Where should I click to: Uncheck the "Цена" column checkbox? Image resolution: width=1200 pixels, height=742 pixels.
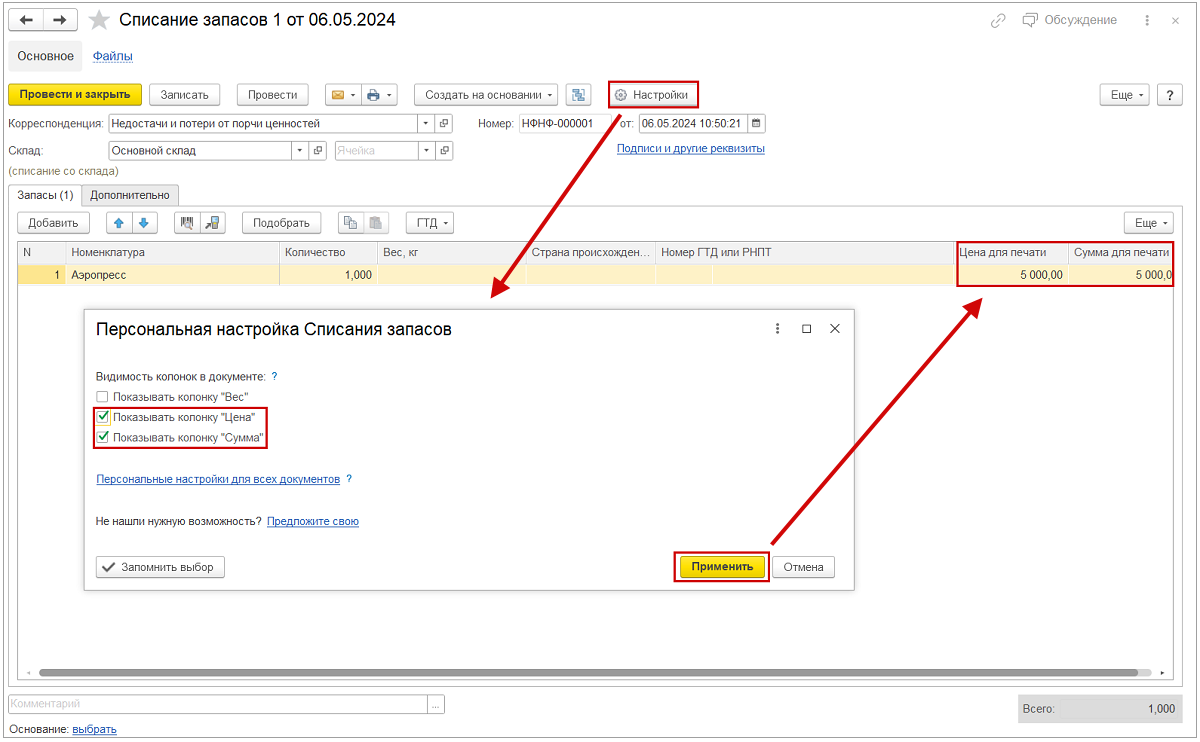pyautogui.click(x=102, y=417)
